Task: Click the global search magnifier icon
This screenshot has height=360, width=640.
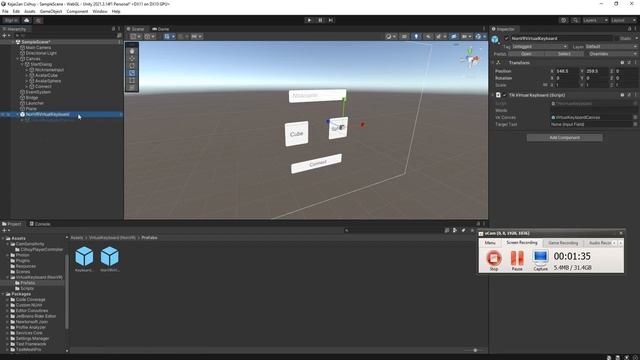Action: pyautogui.click(x=575, y=20)
